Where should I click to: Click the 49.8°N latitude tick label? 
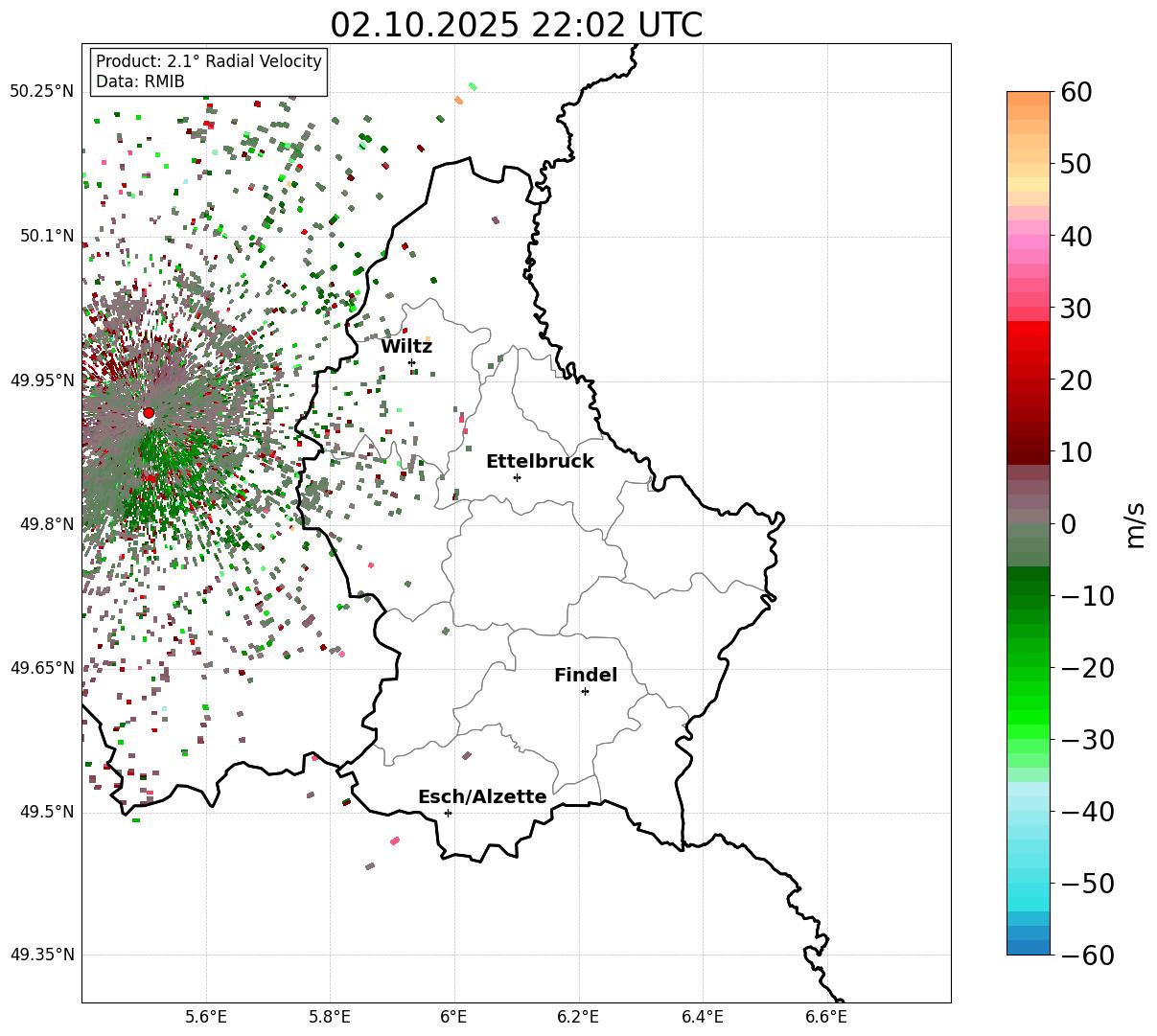pyautogui.click(x=46, y=524)
